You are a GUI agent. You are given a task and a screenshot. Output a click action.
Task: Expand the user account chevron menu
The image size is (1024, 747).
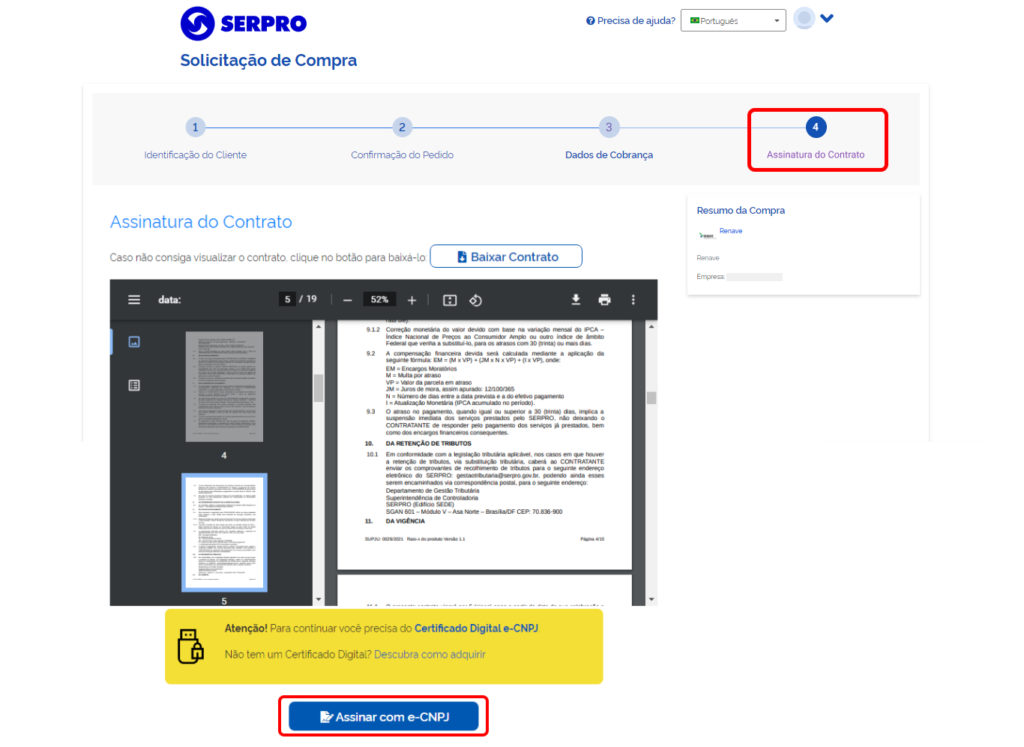click(x=827, y=18)
